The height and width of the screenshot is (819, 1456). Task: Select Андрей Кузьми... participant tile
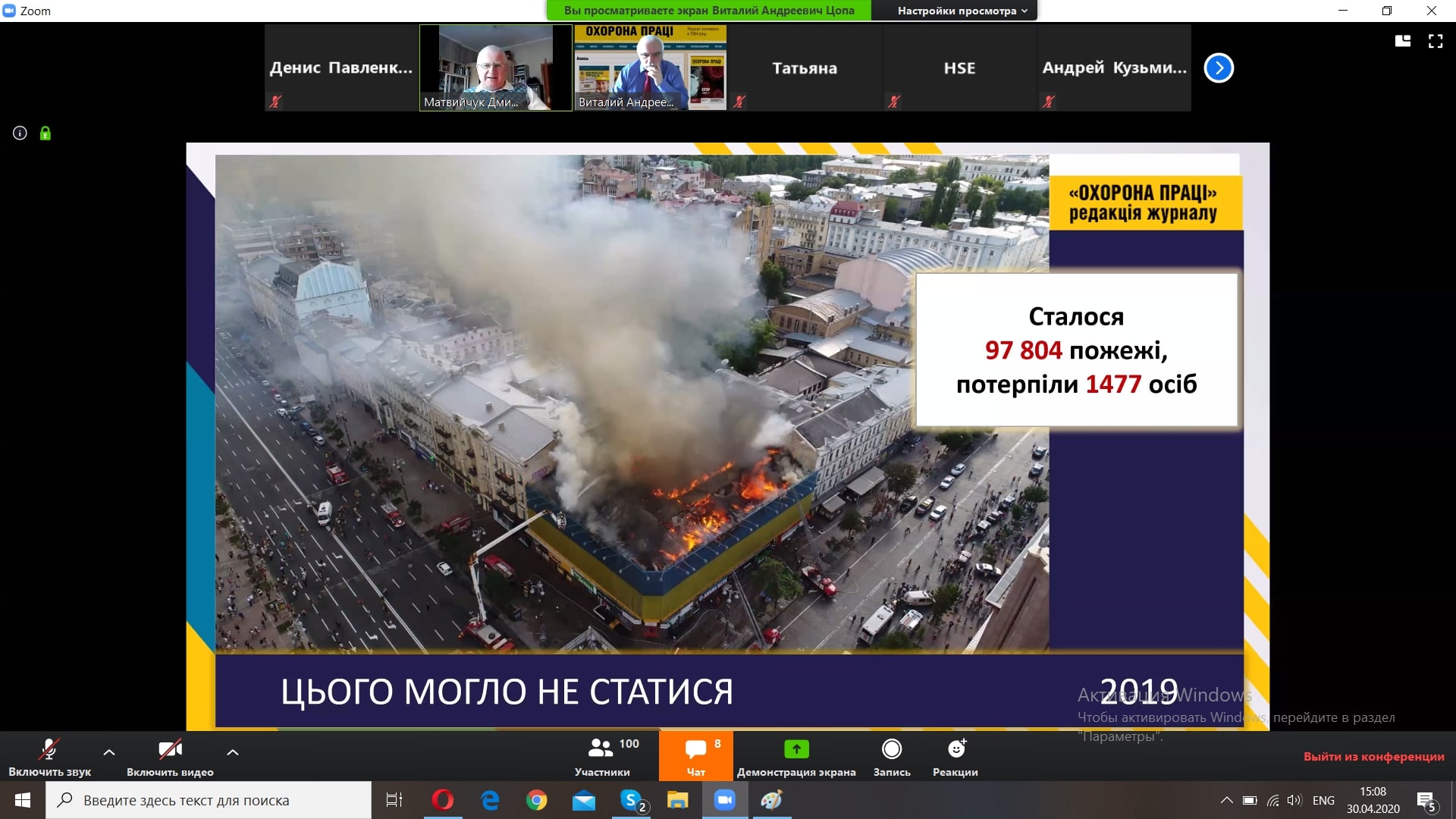tap(1114, 68)
